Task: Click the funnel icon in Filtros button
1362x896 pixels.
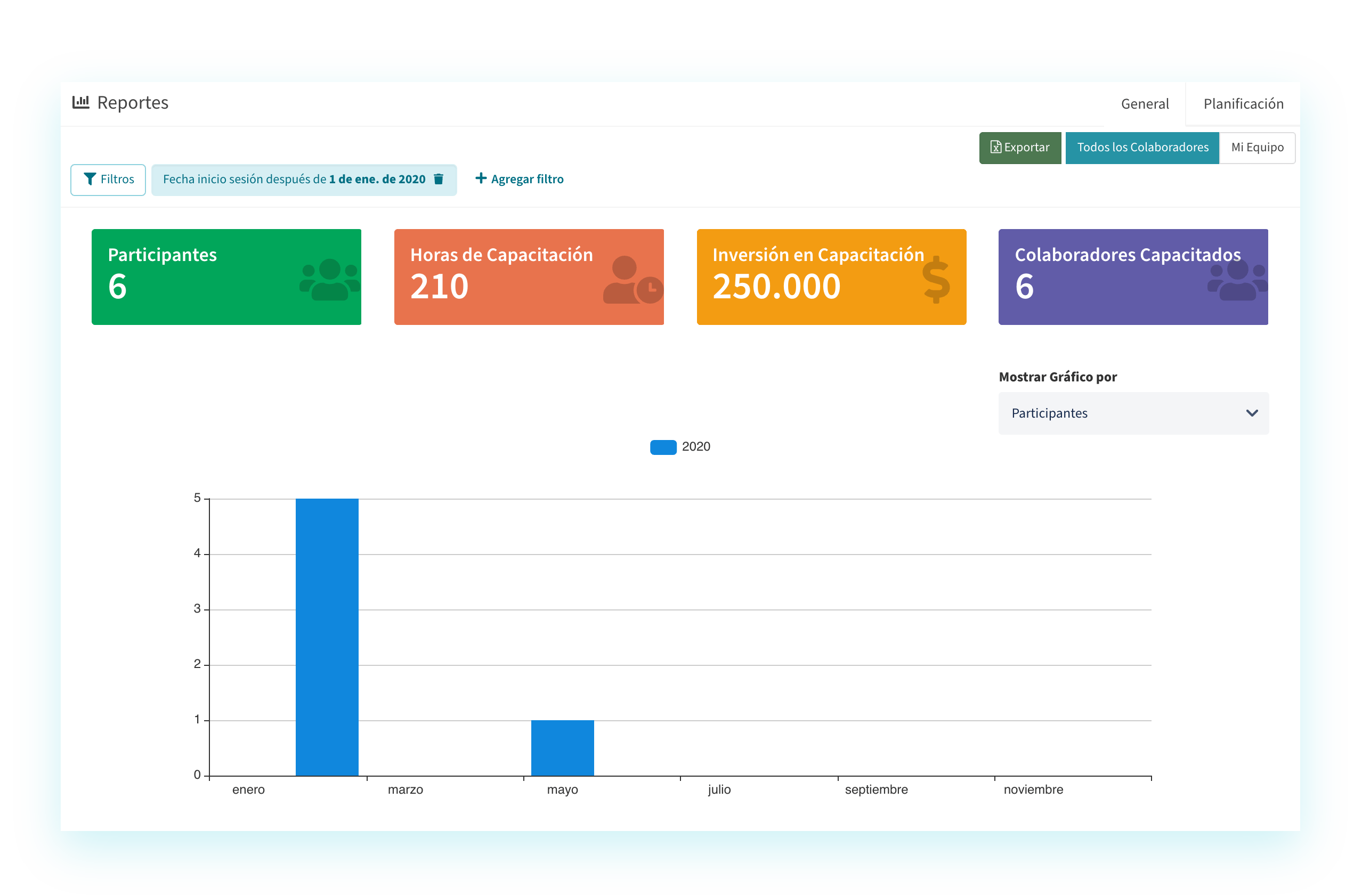Action: click(90, 179)
